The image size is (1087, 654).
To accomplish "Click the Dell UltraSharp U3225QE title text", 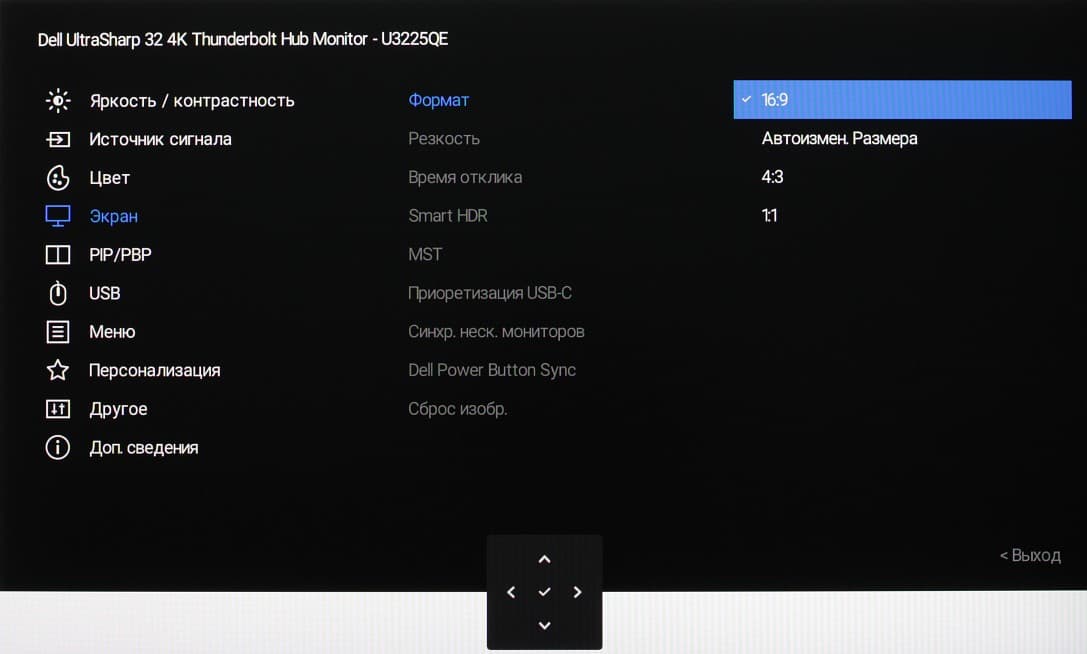I will (x=243, y=40).
